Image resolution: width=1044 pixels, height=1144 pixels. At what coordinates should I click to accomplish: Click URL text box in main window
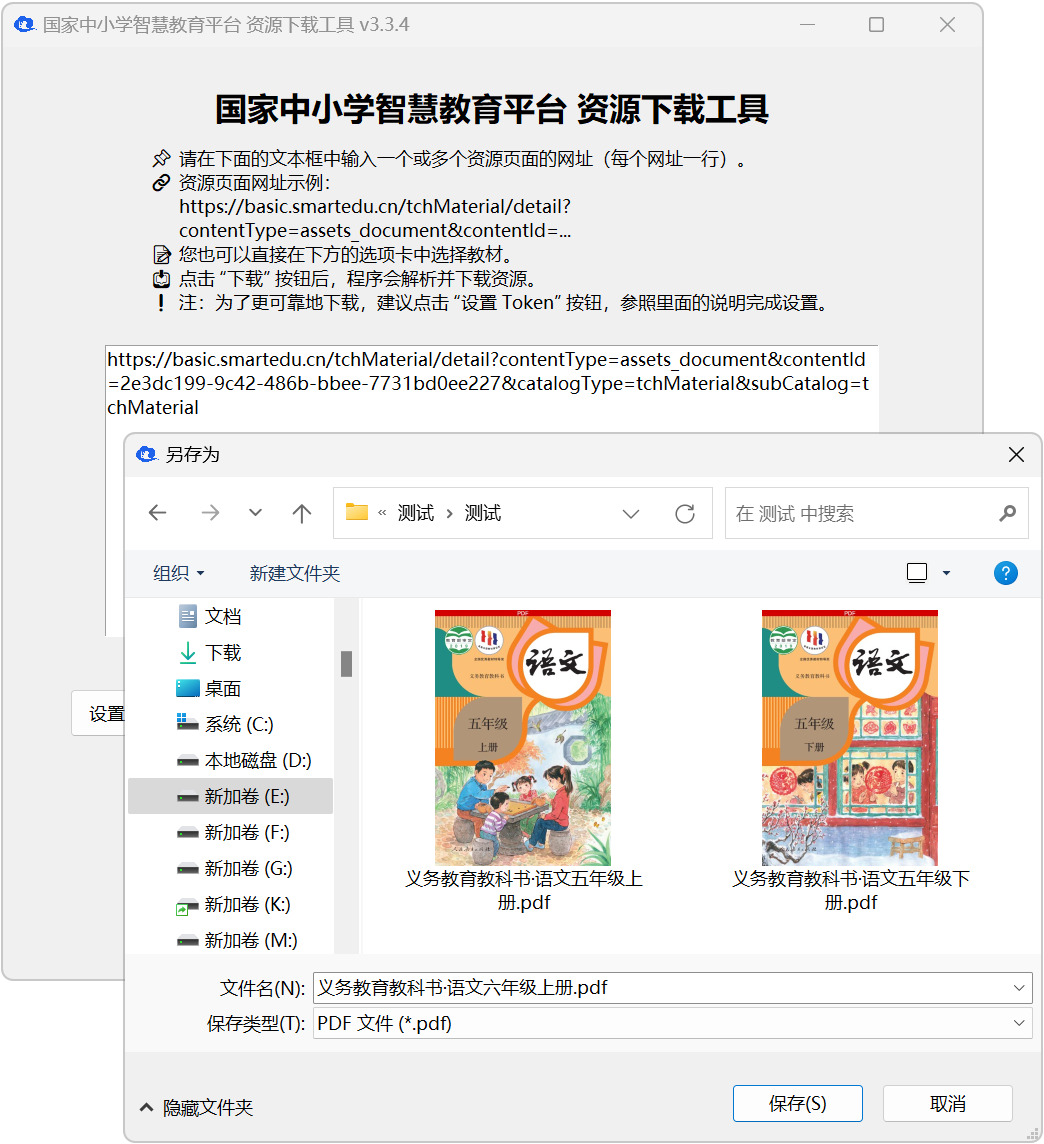(x=492, y=388)
